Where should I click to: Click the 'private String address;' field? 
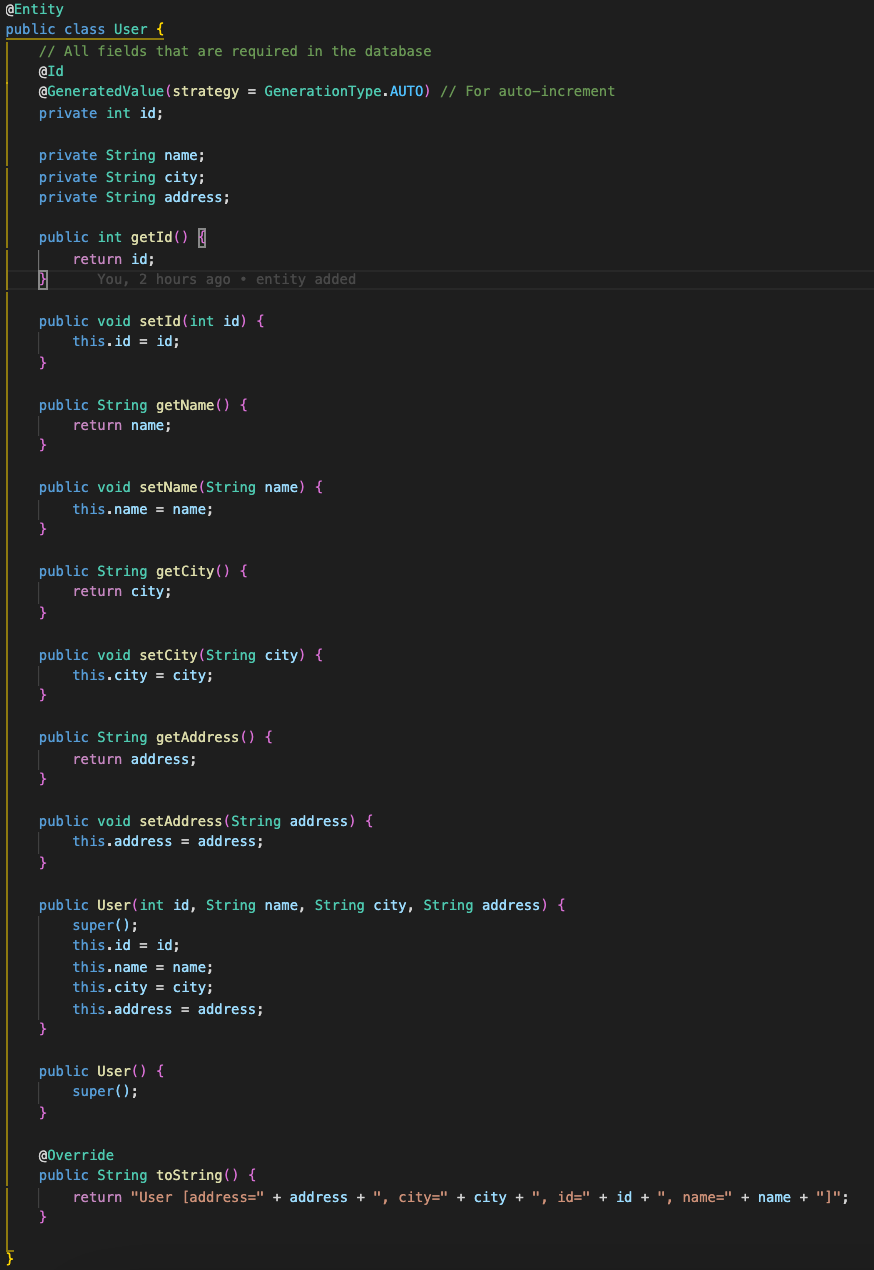coord(135,197)
